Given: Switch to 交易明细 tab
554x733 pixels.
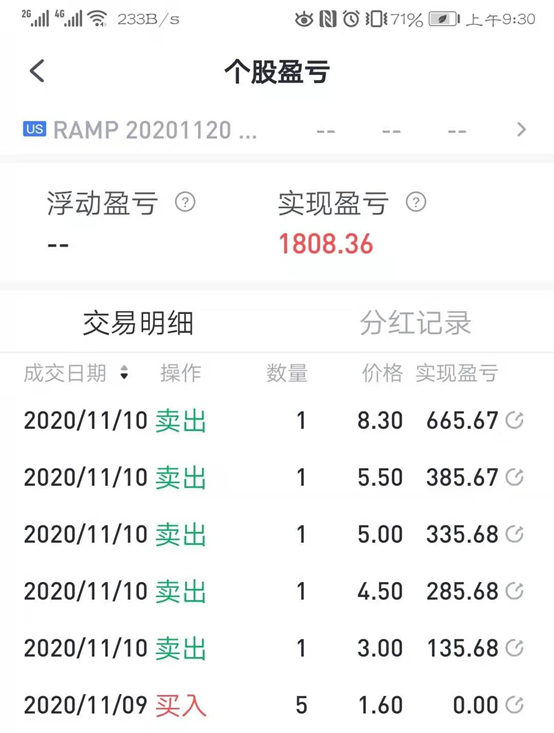Looking at the screenshot, I should tap(138, 323).
